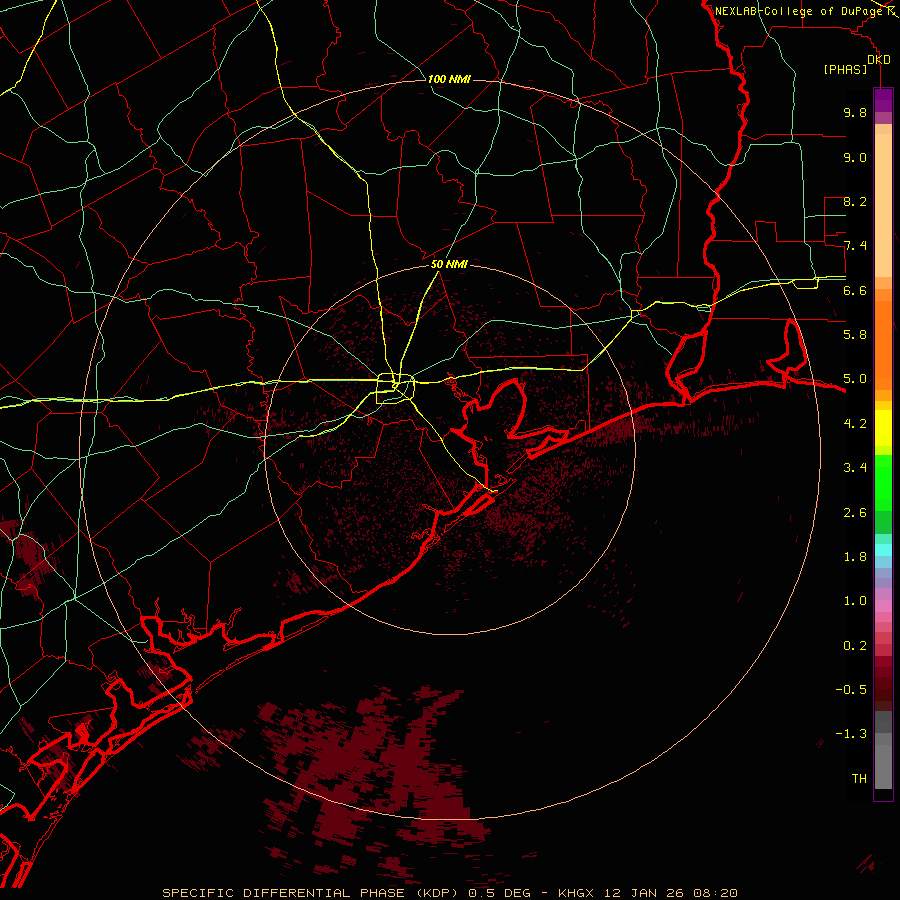Click the 9.8 value on the color scale
Image resolution: width=900 pixels, height=900 pixels.
855,112
